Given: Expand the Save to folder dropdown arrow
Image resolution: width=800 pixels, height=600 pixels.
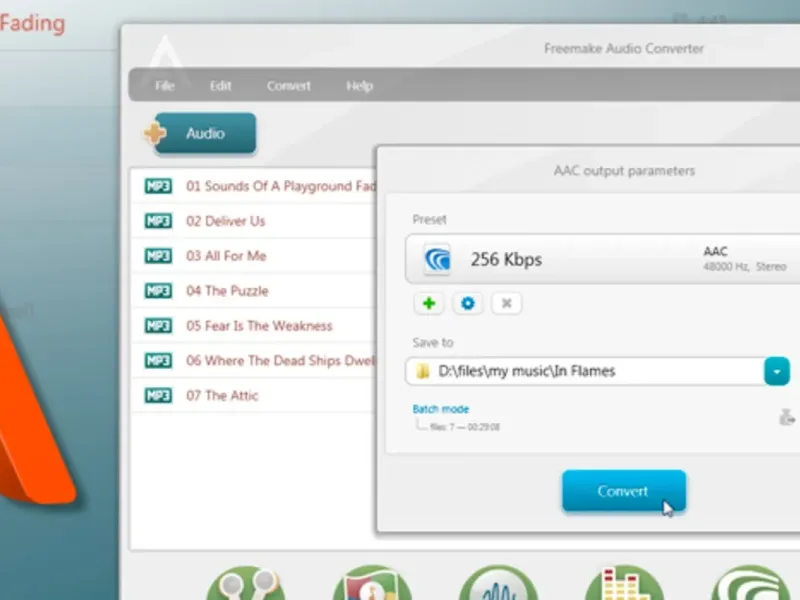Looking at the screenshot, I should (x=777, y=371).
